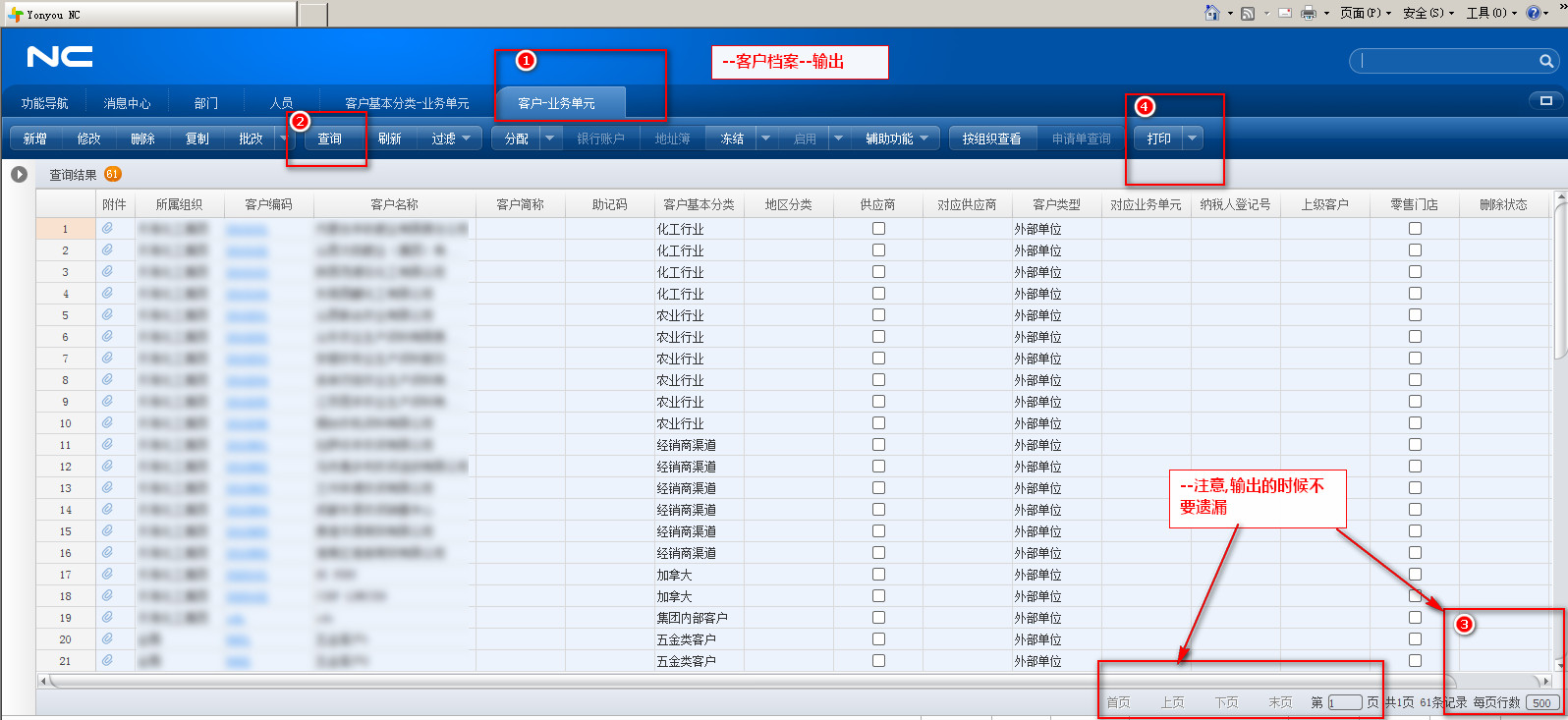
Task: Tick the 零售门店 checkbox in row 5
Action: tap(1415, 314)
